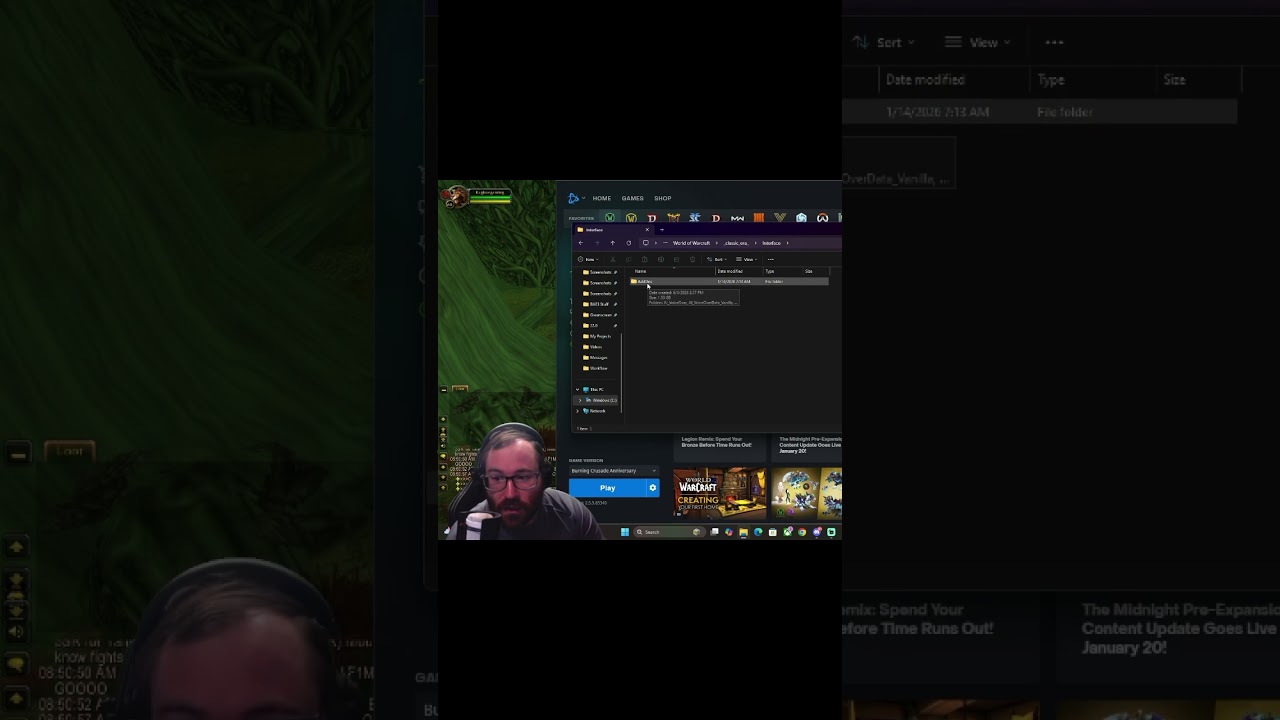Expand the Network tree node
Viewport: 1280px width, 720px height.
pos(578,411)
